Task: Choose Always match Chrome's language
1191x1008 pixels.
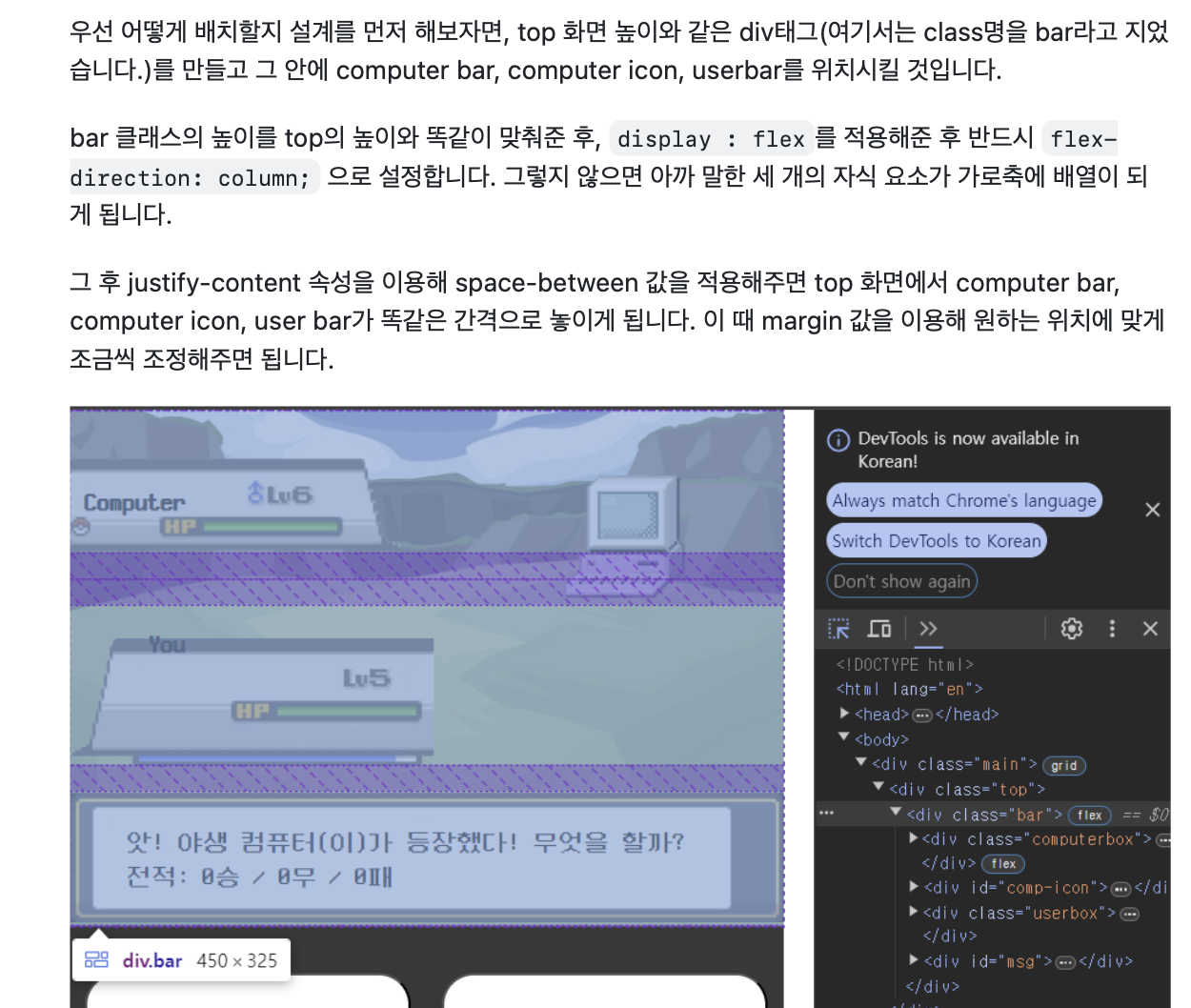Action: pyautogui.click(x=964, y=500)
